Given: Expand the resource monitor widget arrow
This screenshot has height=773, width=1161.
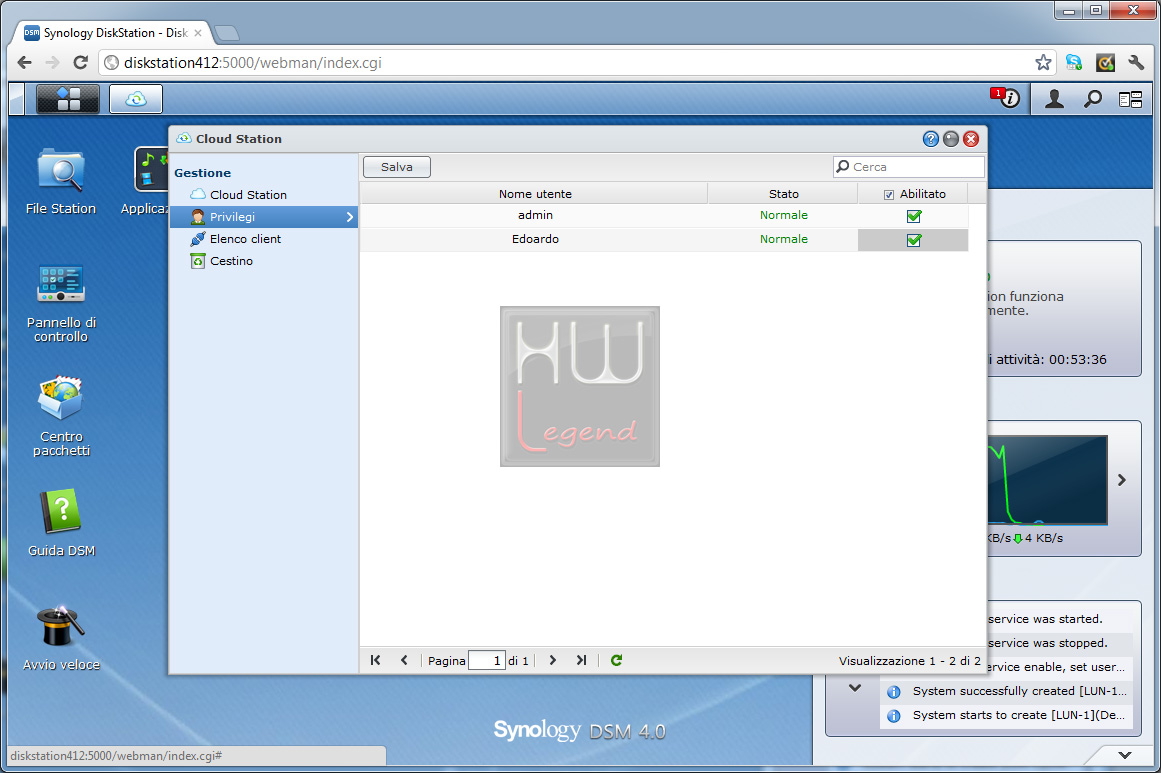Looking at the screenshot, I should (1122, 480).
